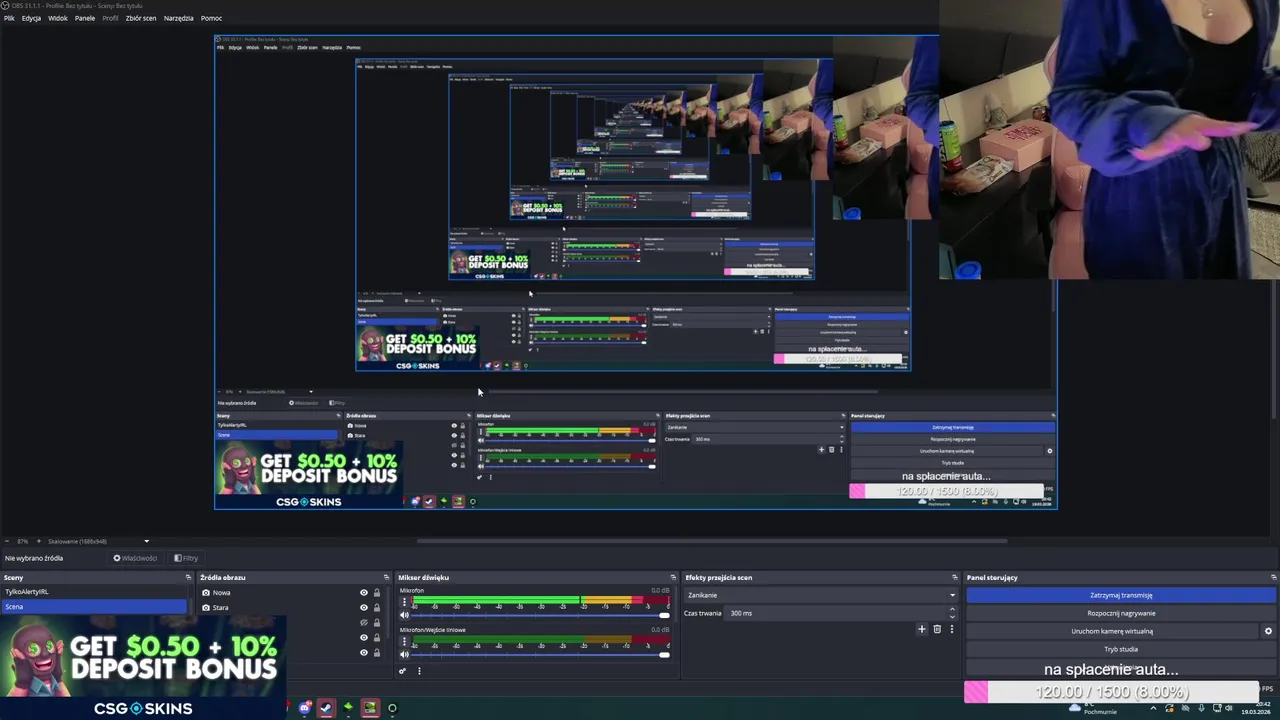This screenshot has height=720, width=1280.
Task: Open the Zbiór scen menu
Action: [141, 18]
